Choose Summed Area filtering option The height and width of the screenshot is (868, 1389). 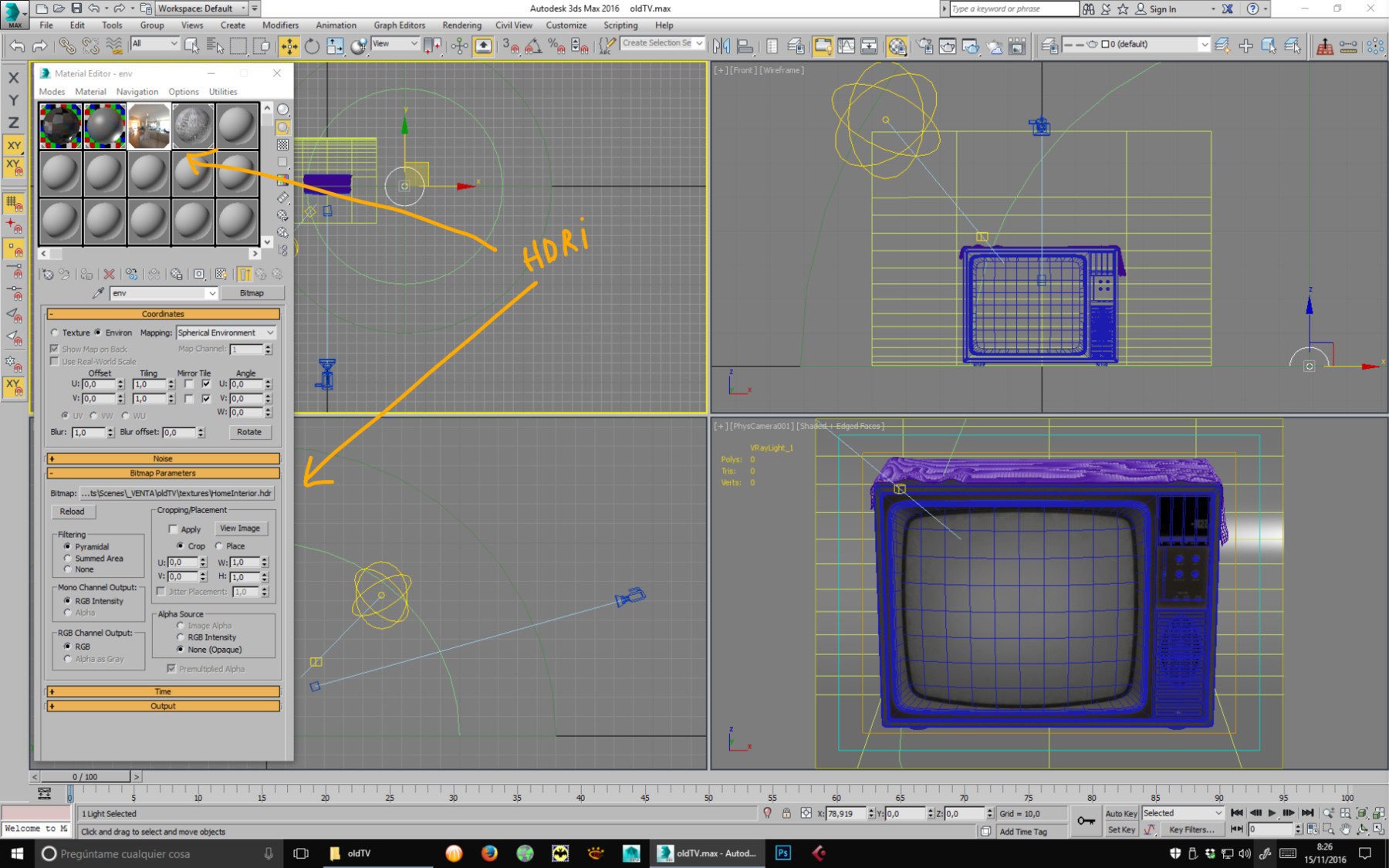[x=68, y=558]
